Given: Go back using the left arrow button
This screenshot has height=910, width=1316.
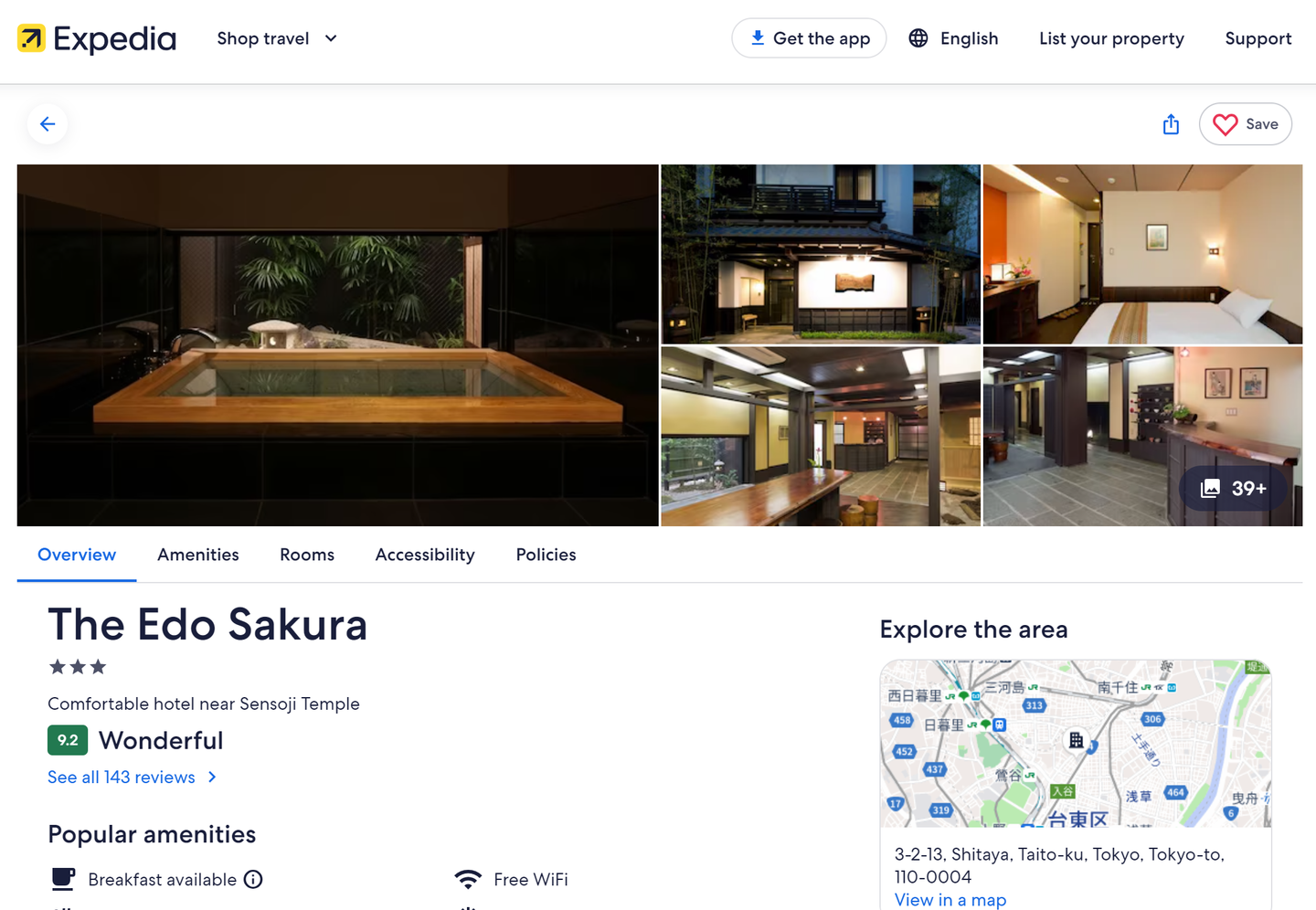Looking at the screenshot, I should tap(48, 124).
